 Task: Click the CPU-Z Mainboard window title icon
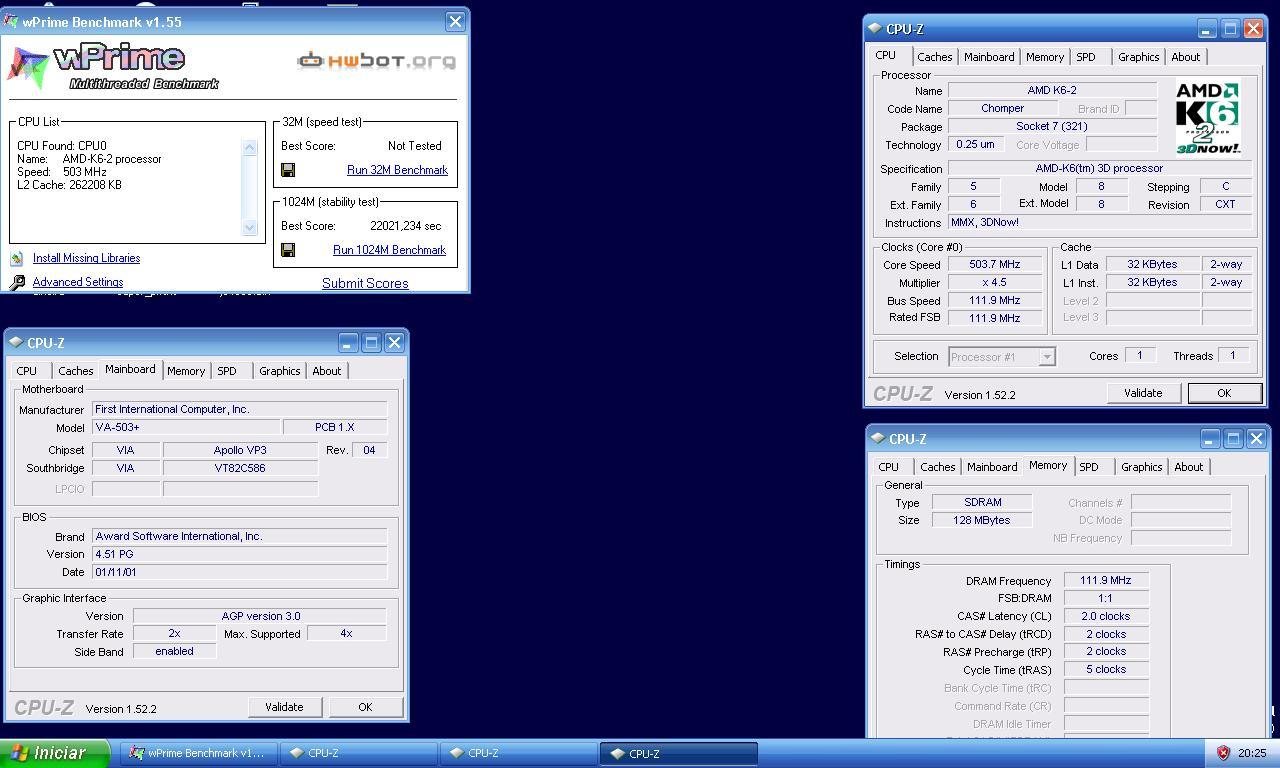coord(15,342)
